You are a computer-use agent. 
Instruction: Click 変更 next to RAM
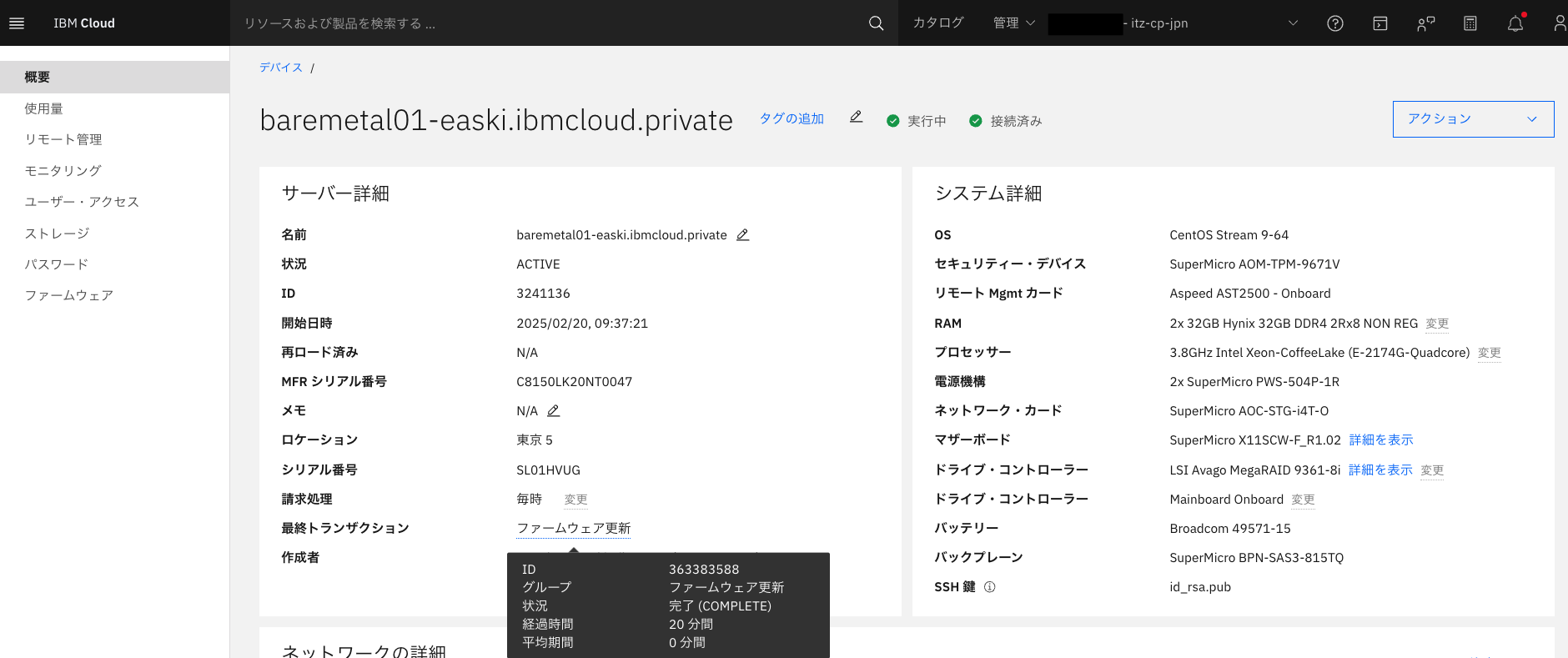tap(1437, 324)
